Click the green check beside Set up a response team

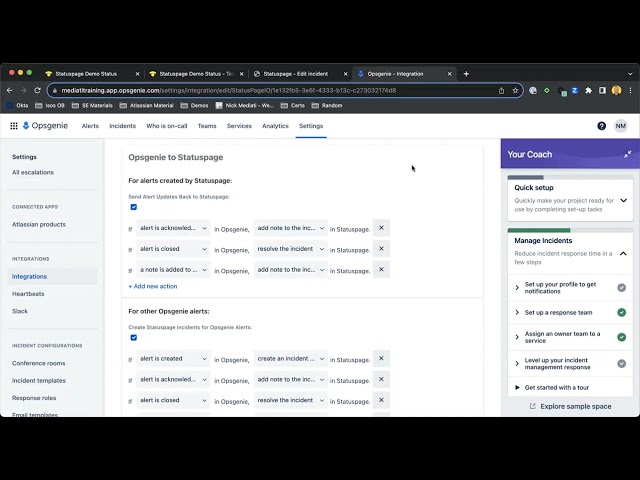(621, 313)
